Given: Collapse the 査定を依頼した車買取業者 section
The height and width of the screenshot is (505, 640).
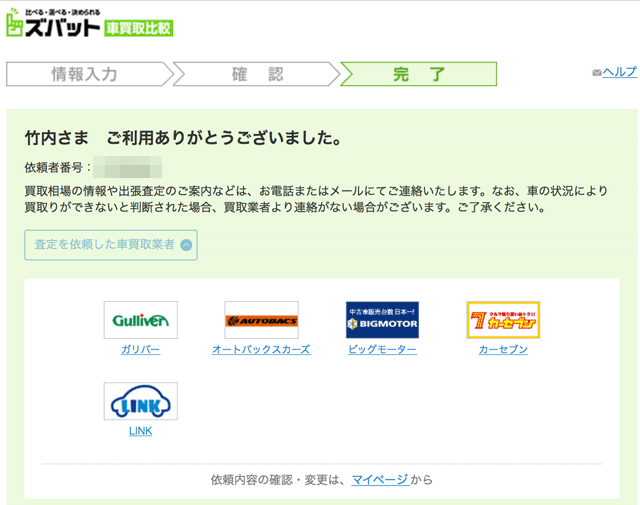Looking at the screenshot, I should pos(111,245).
